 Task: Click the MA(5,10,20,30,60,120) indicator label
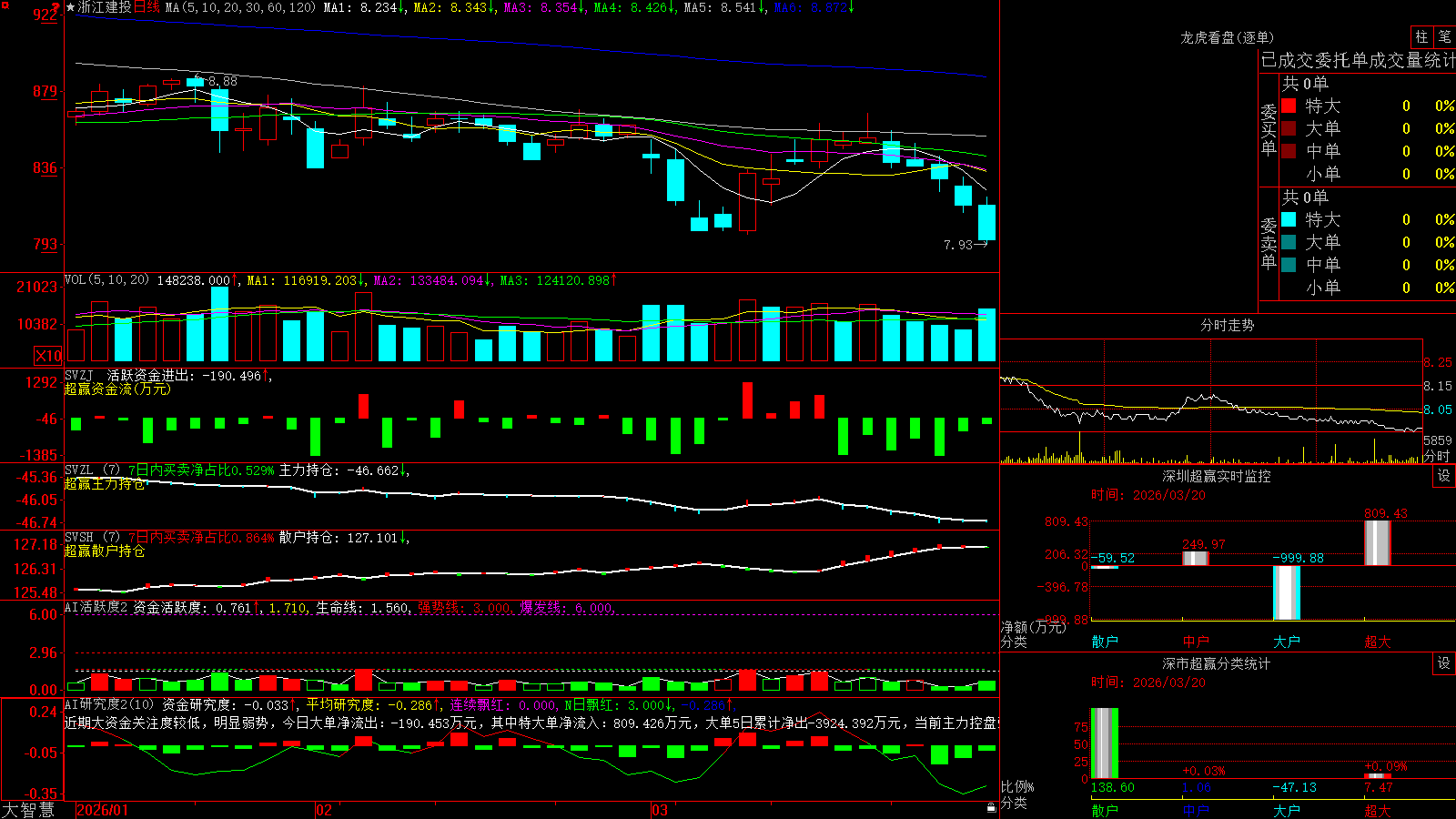(240, 7)
